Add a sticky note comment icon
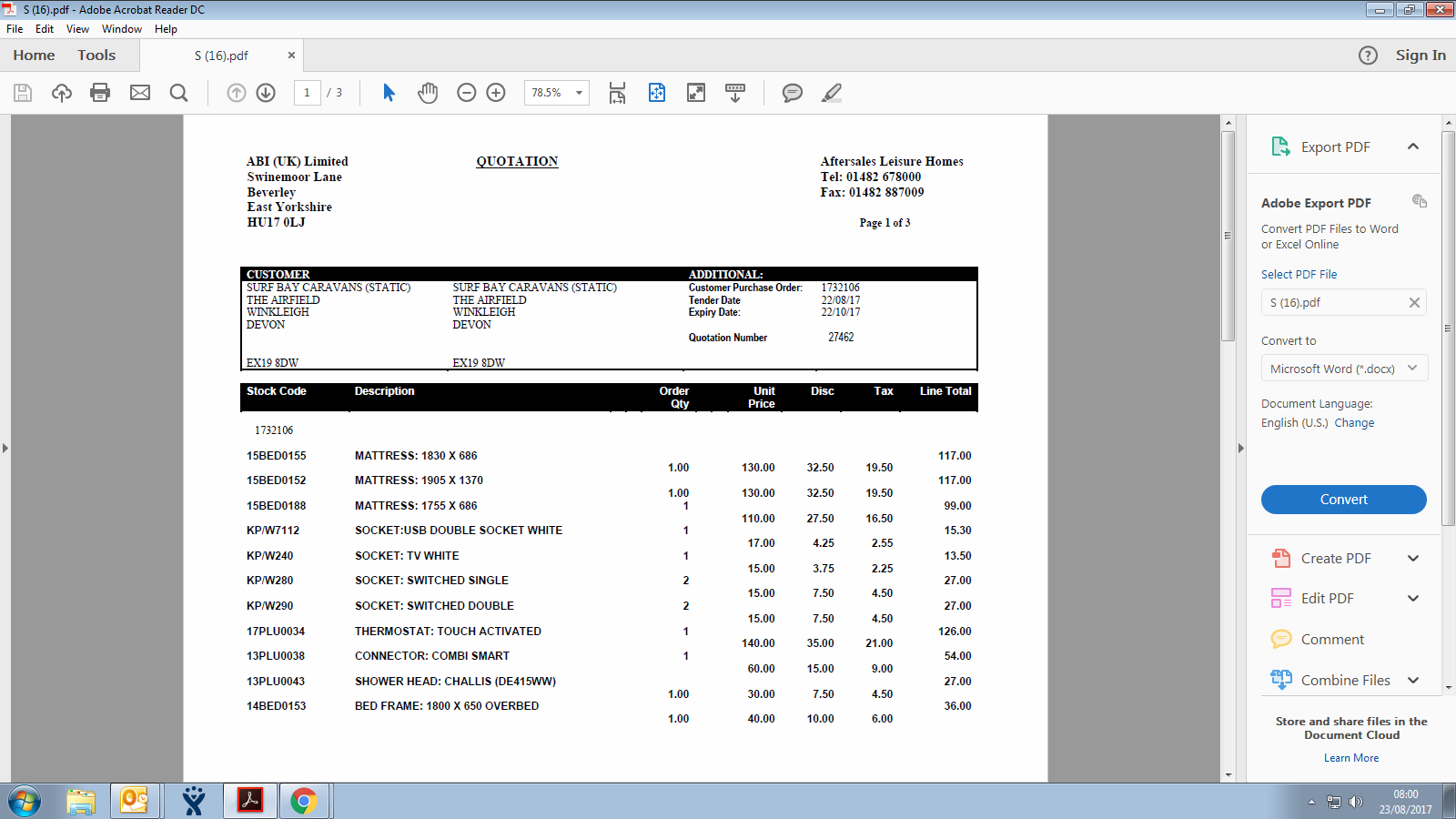This screenshot has width=1456, height=819. [x=793, y=93]
